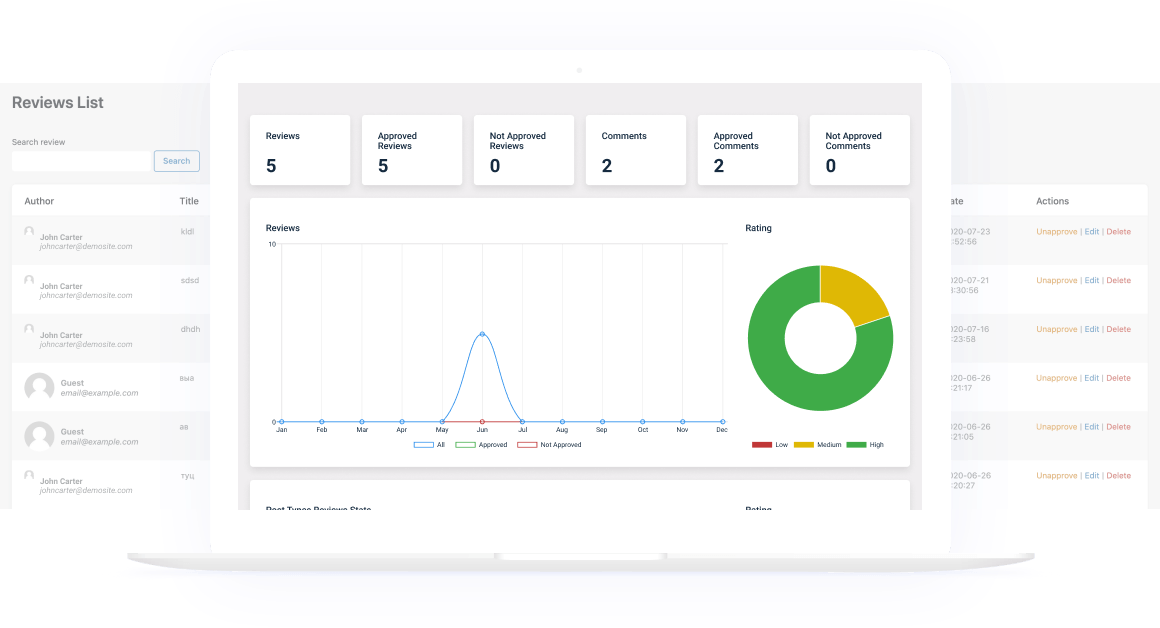
Task: Click email@example.com in the аа row
Action: (x=99, y=442)
